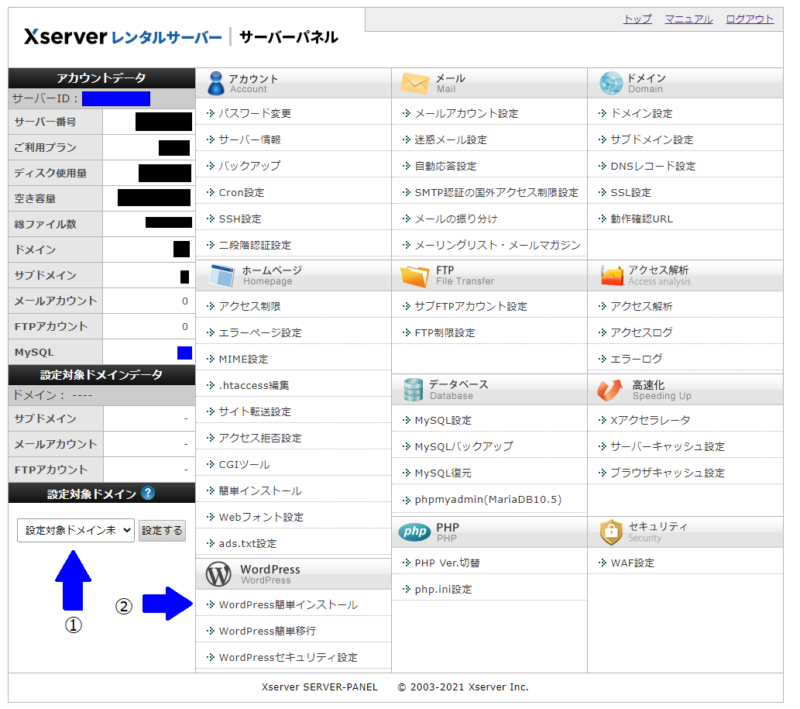The height and width of the screenshot is (709, 800).
Task: Open FTP制限設定
Action: pos(444,333)
